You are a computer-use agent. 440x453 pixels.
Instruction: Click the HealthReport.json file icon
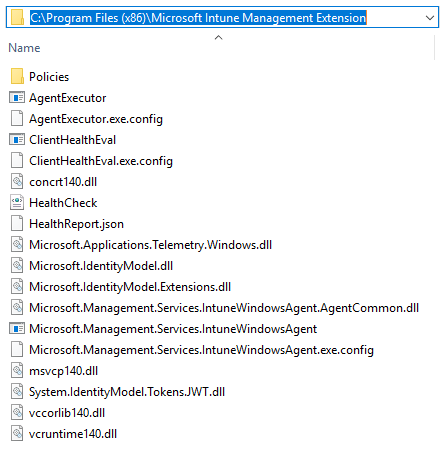pyautogui.click(x=17, y=224)
